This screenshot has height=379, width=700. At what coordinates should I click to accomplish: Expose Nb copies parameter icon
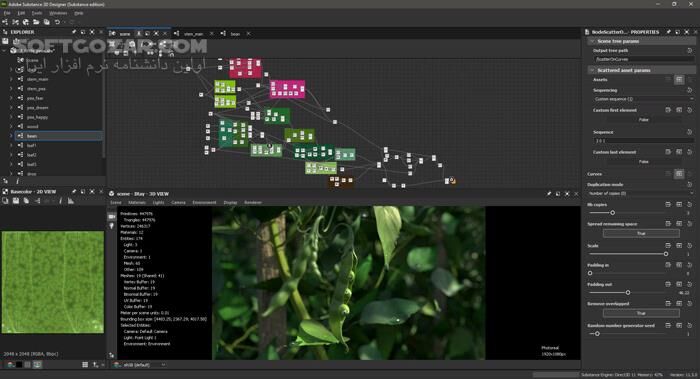tap(668, 204)
